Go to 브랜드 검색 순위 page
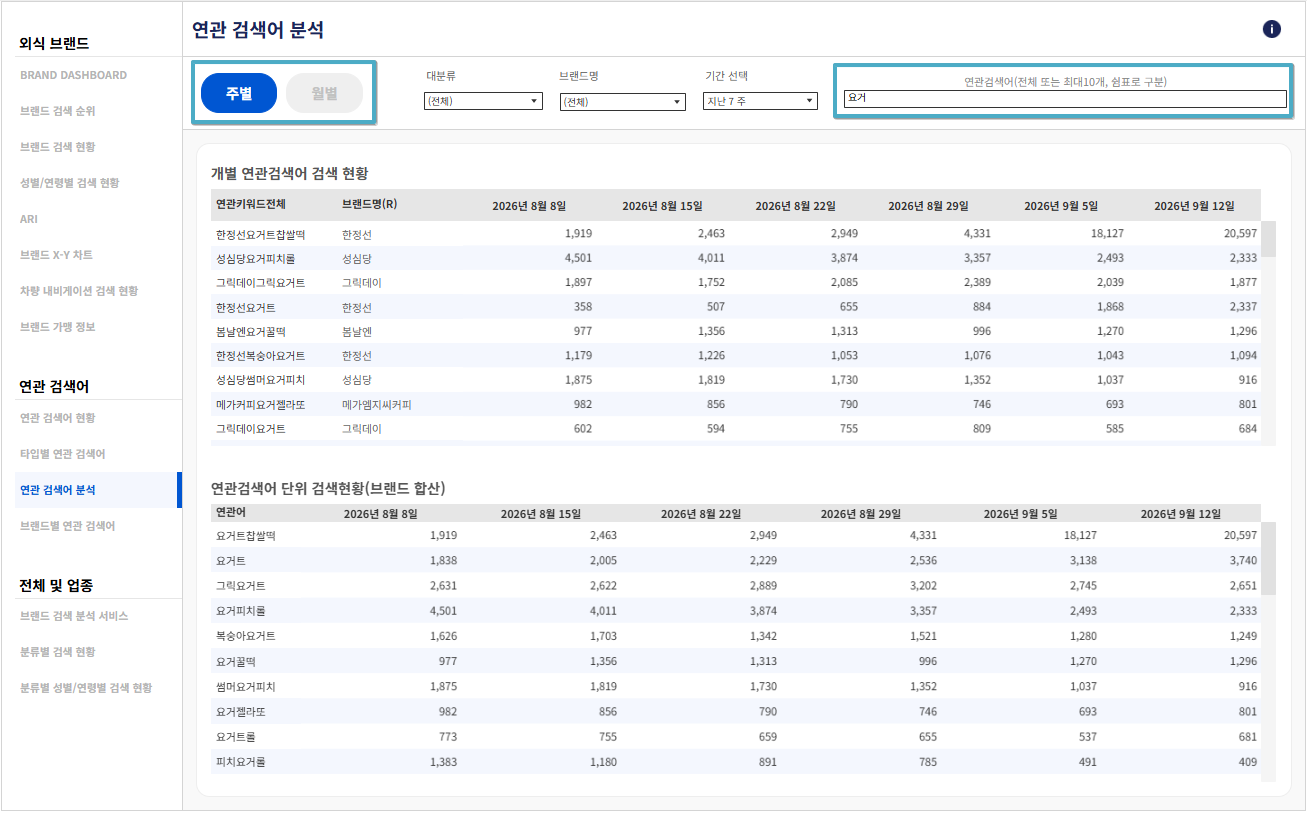The image size is (1307, 814). 58,111
